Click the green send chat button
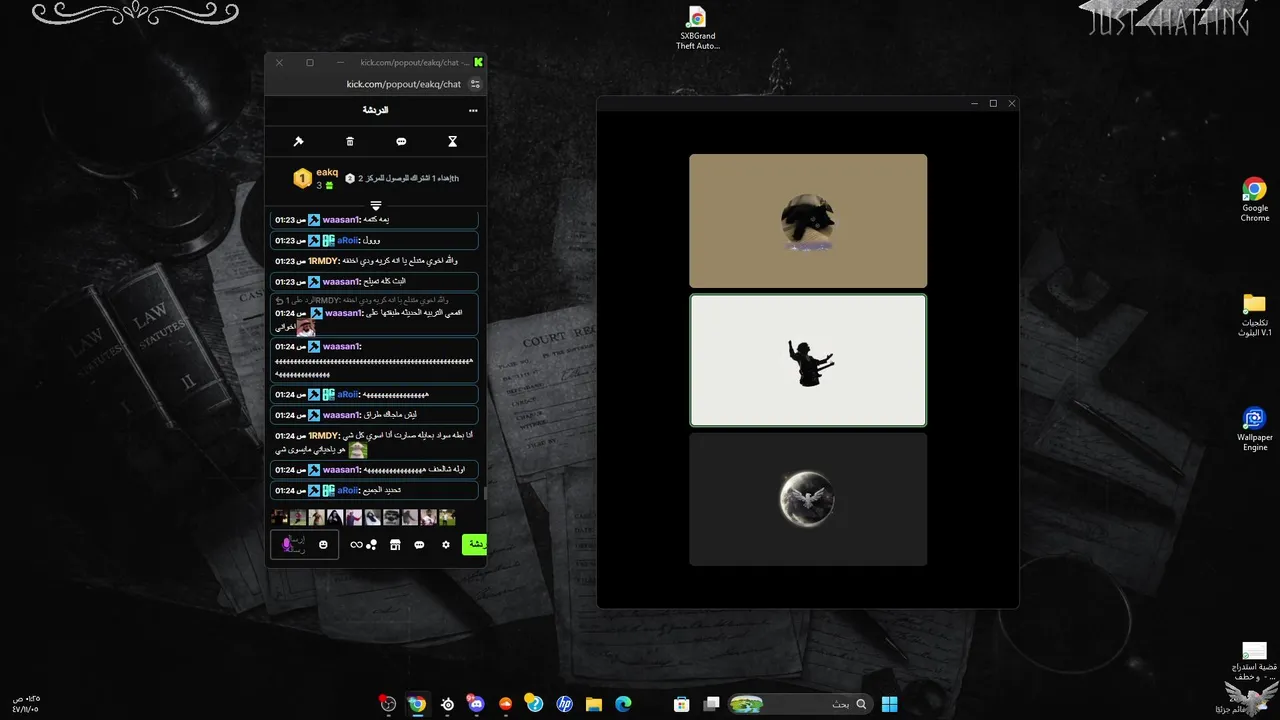 click(x=474, y=545)
